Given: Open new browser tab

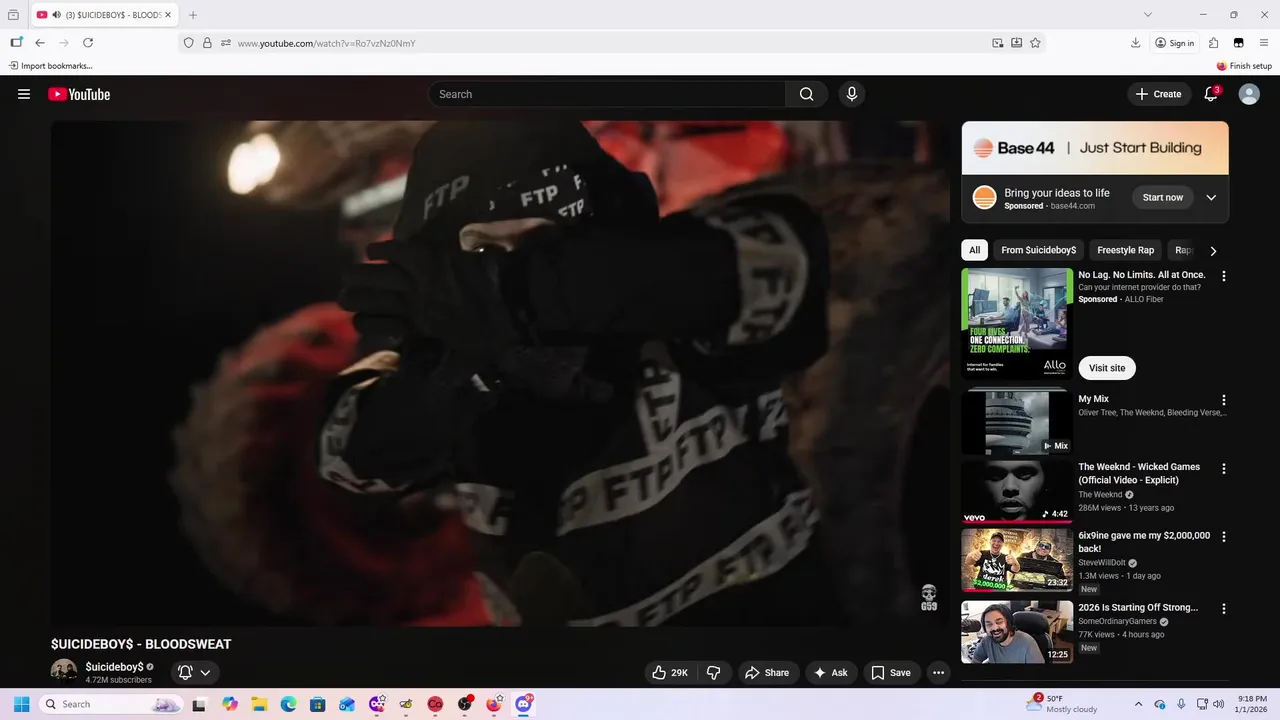Looking at the screenshot, I should (x=193, y=15).
